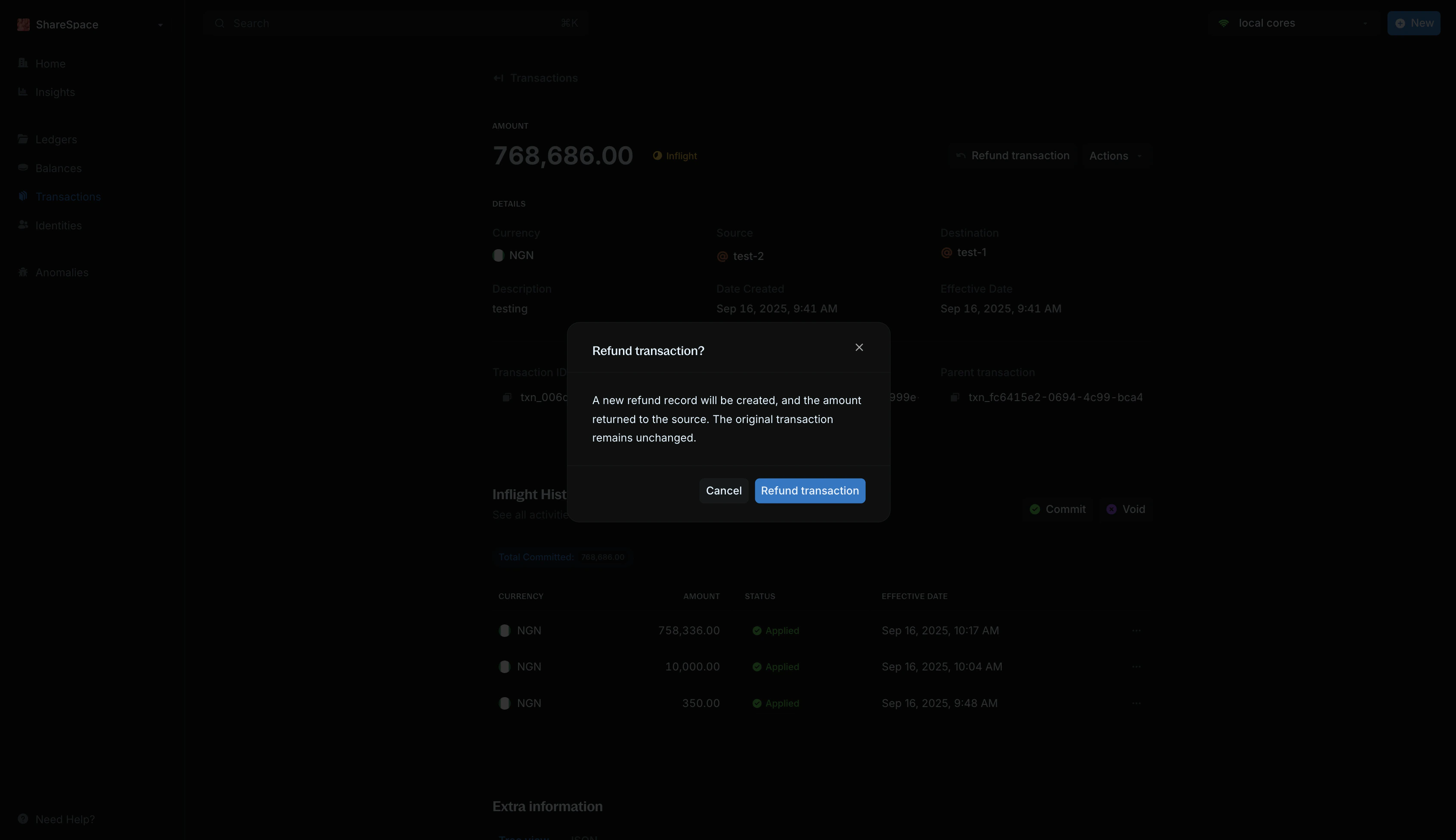This screenshot has height=840, width=1456.
Task: Open destination balance test-1
Action: point(972,252)
